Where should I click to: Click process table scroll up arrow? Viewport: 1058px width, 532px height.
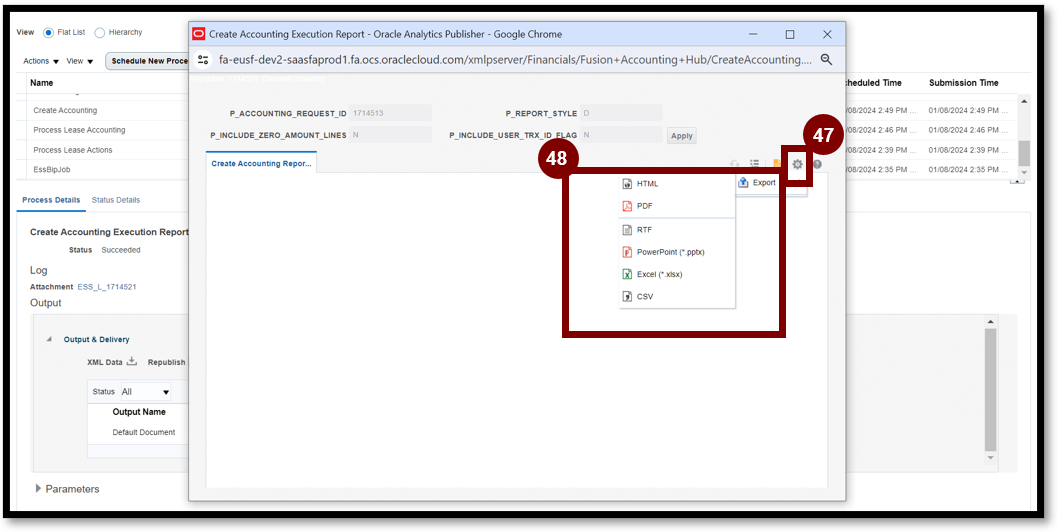click(1024, 101)
